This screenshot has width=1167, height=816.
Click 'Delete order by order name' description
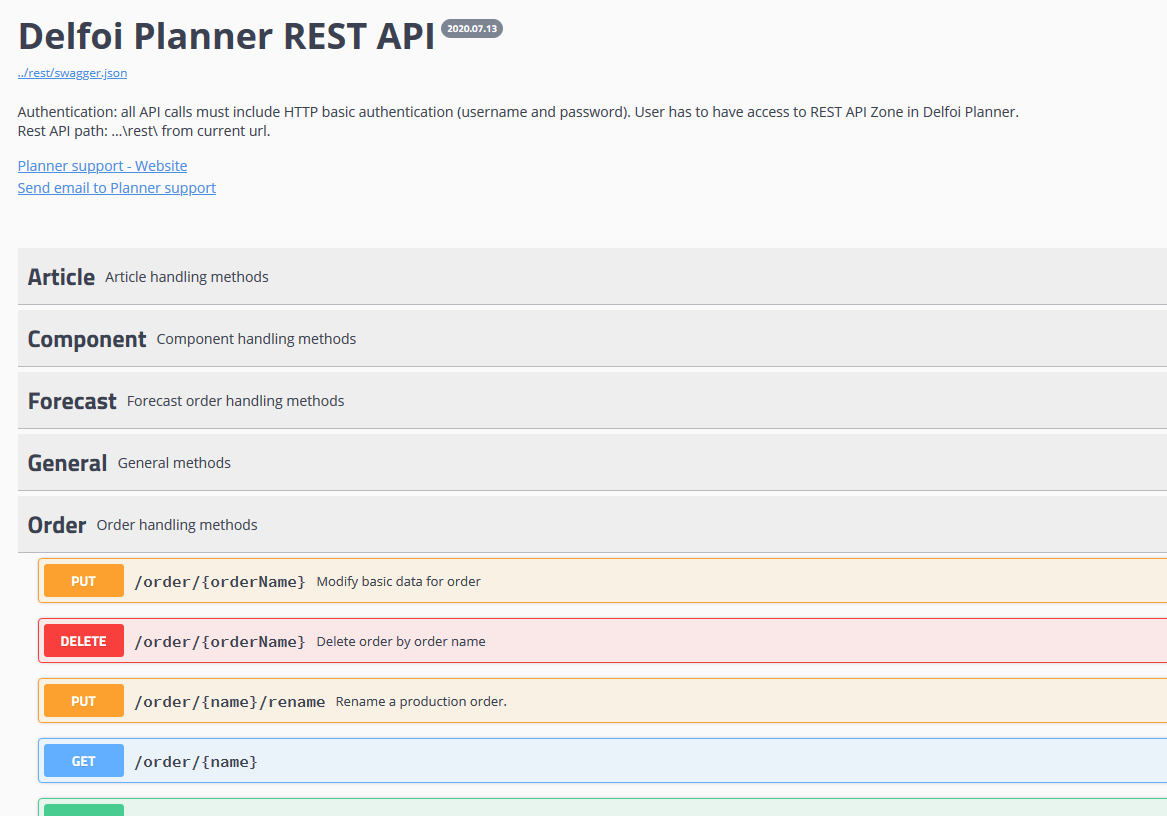(401, 641)
